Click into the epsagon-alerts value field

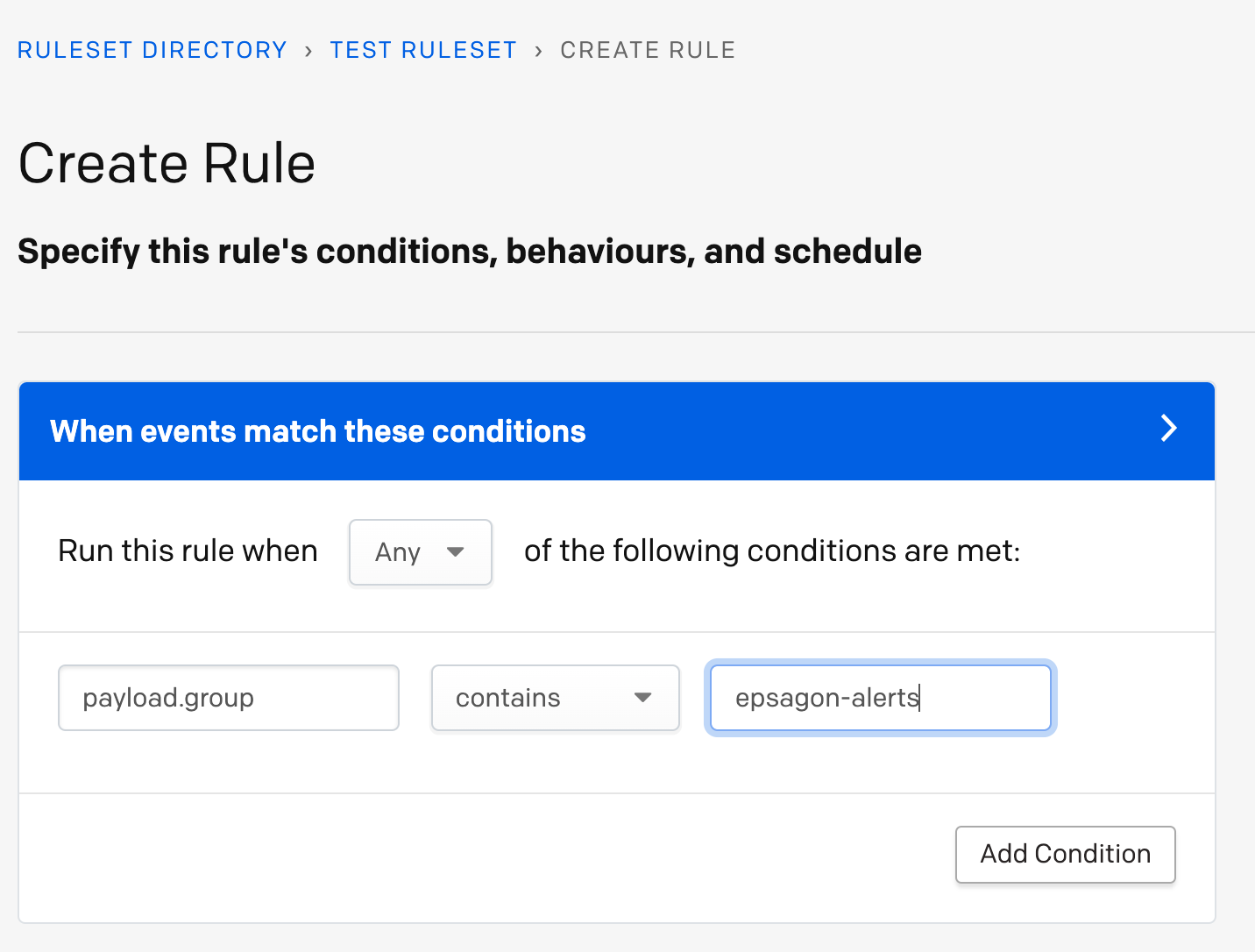tap(881, 698)
